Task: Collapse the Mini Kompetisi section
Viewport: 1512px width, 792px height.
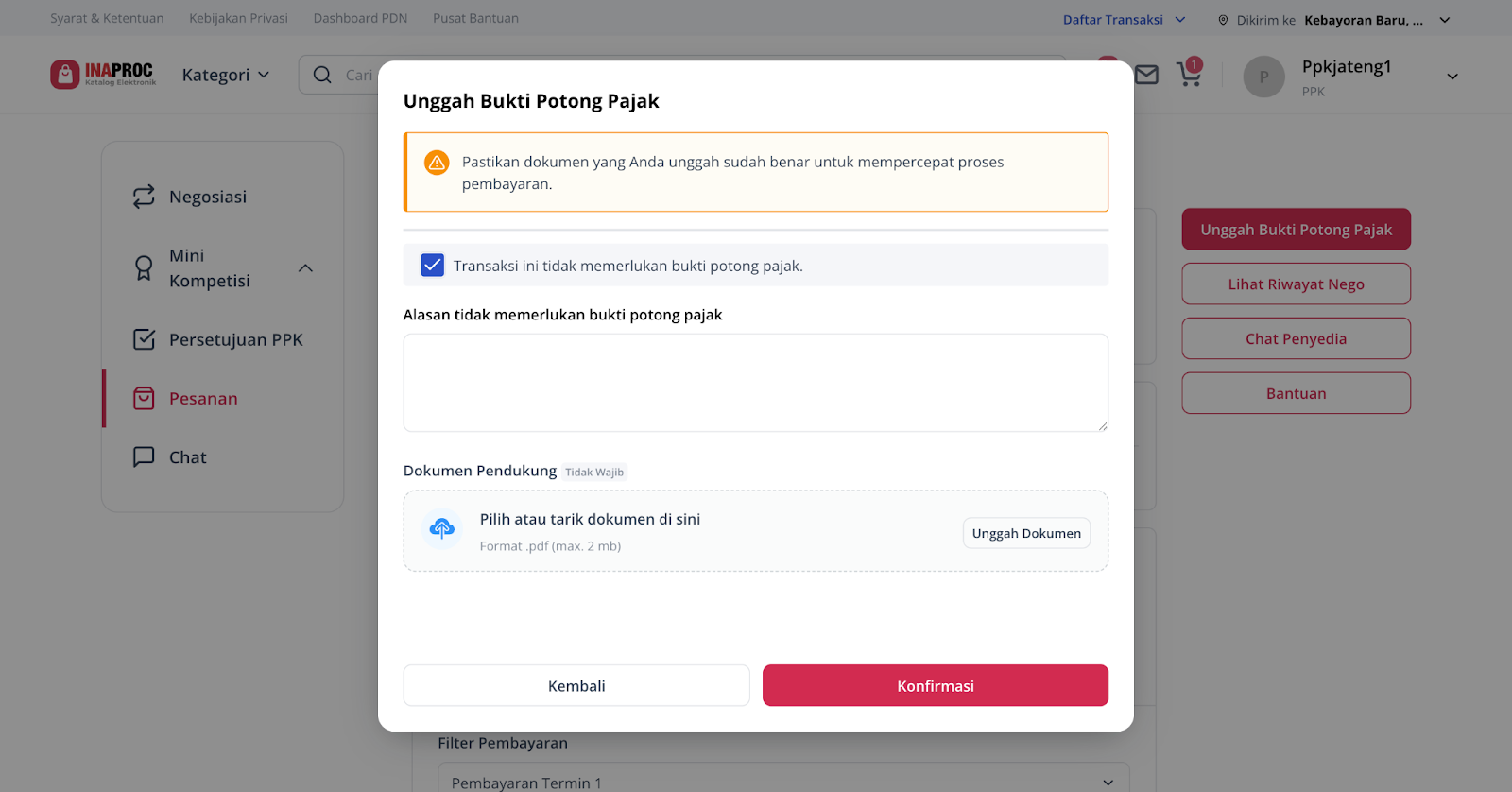Action: tap(305, 268)
